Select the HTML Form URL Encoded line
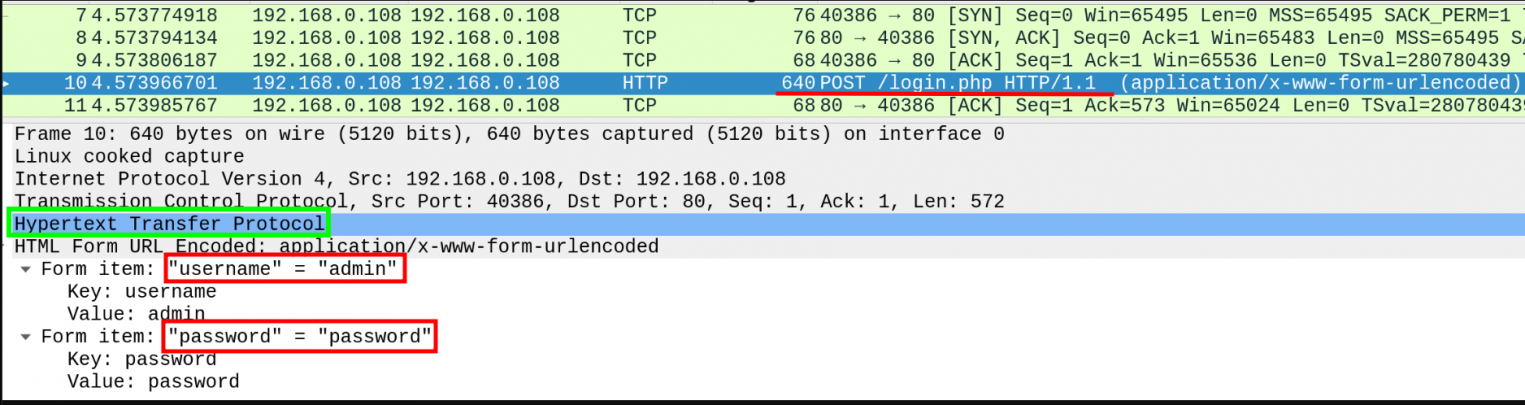The width and height of the screenshot is (1525, 405). pos(336,246)
